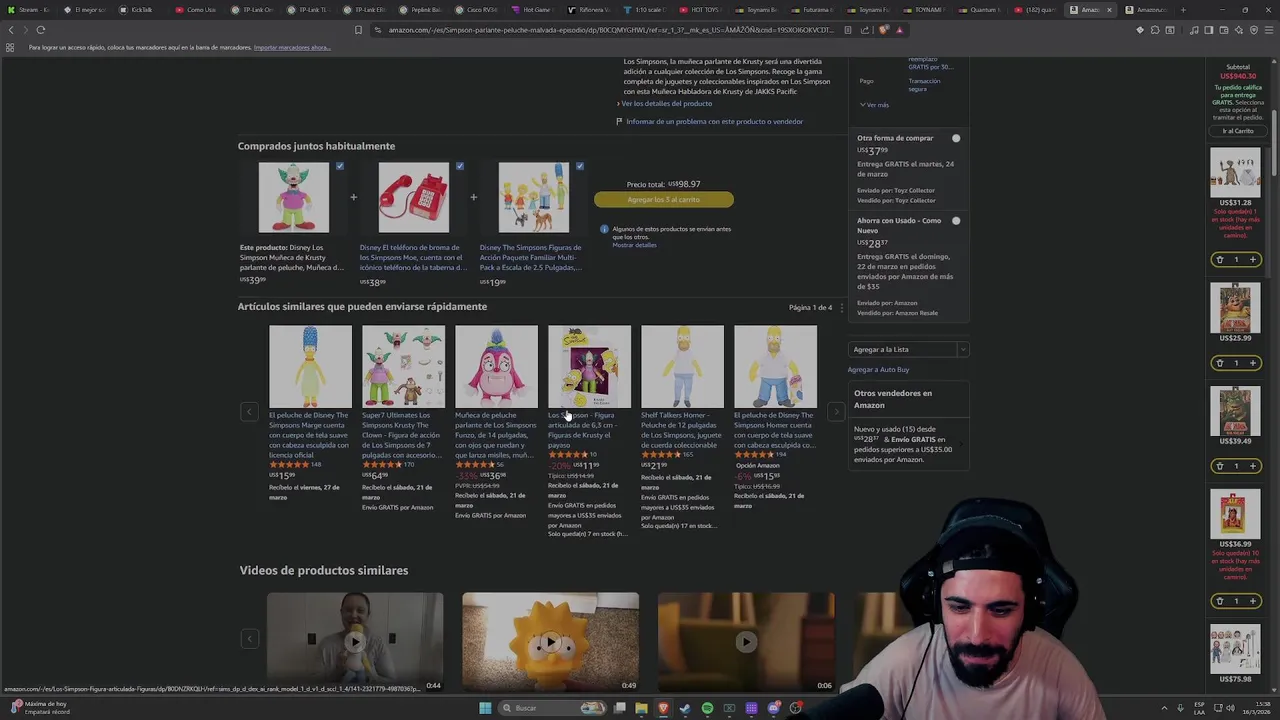Expand 'Ver más' in the buy box
The image size is (1280, 720).
(874, 105)
